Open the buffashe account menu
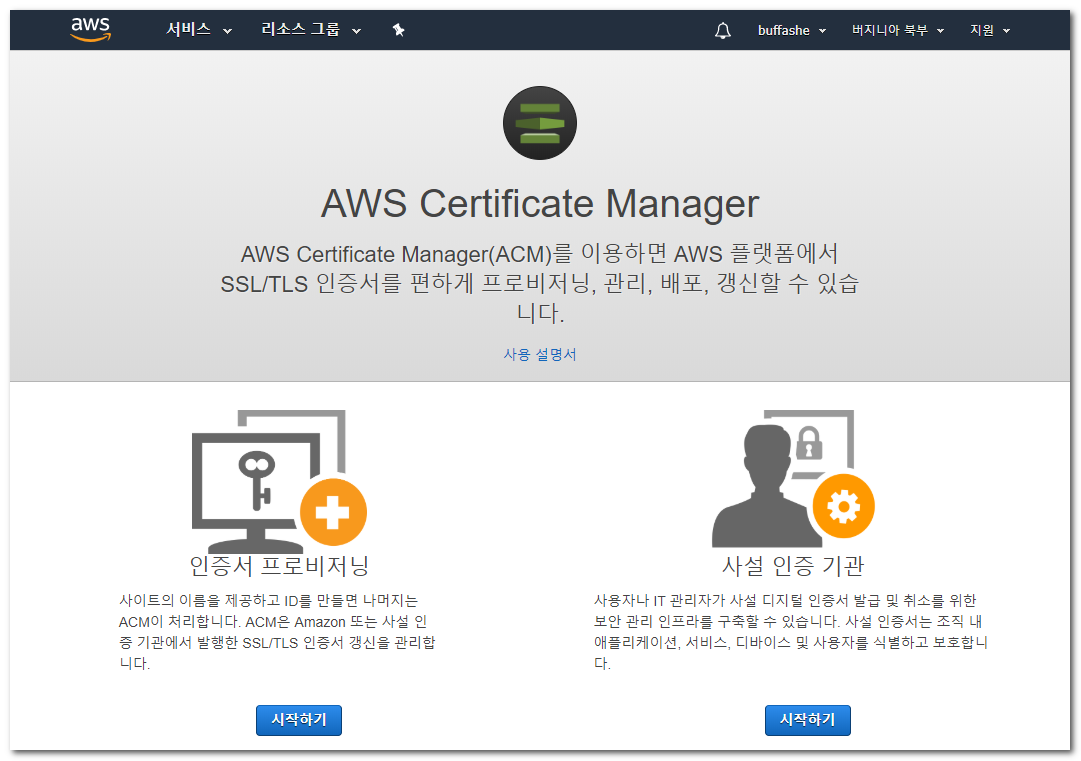 coord(791,30)
